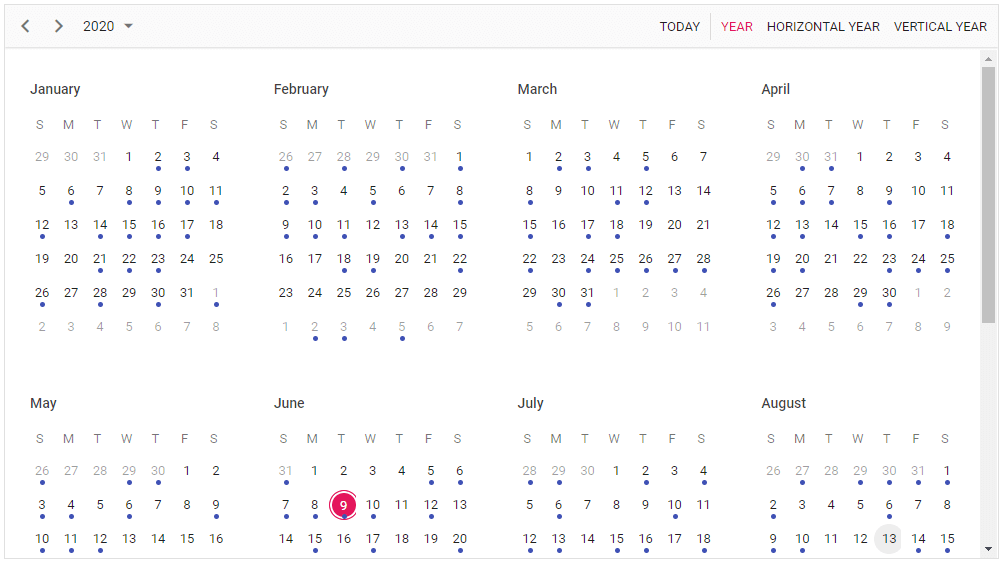Image resolution: width=1004 pixels, height=564 pixels.
Task: Switch to Horizontal Year view
Action: (x=823, y=27)
